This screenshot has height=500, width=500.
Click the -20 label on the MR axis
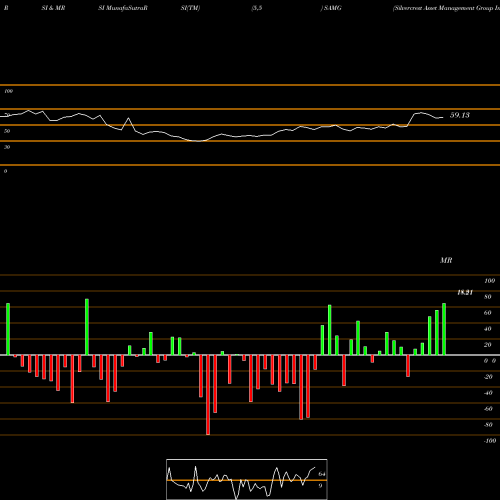pos(488,377)
